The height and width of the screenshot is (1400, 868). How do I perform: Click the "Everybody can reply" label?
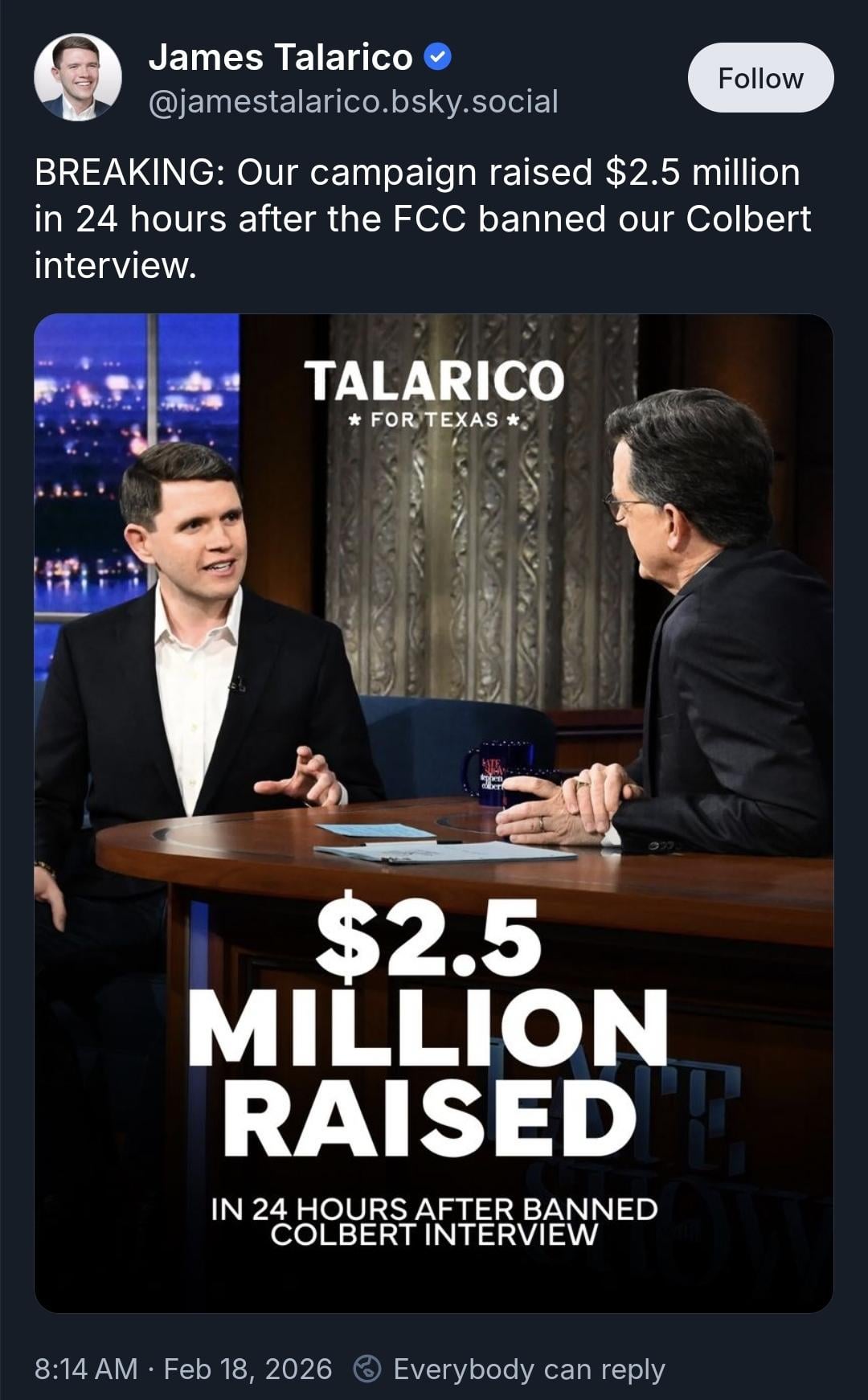click(x=529, y=1369)
